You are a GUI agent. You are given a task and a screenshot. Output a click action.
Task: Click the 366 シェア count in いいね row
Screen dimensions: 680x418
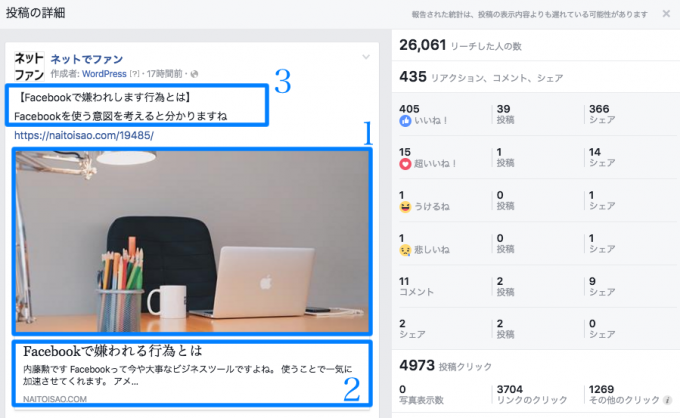point(602,114)
